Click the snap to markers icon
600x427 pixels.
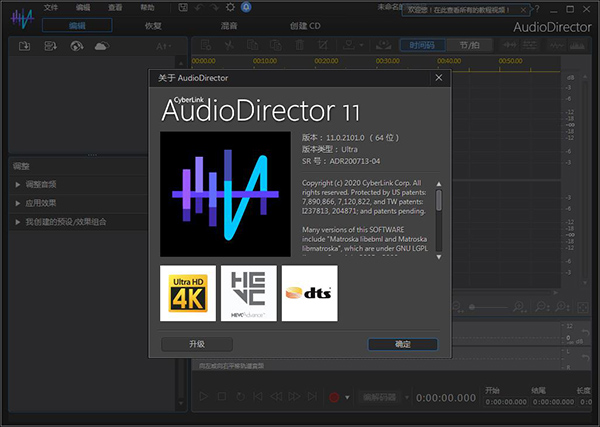pos(510,45)
